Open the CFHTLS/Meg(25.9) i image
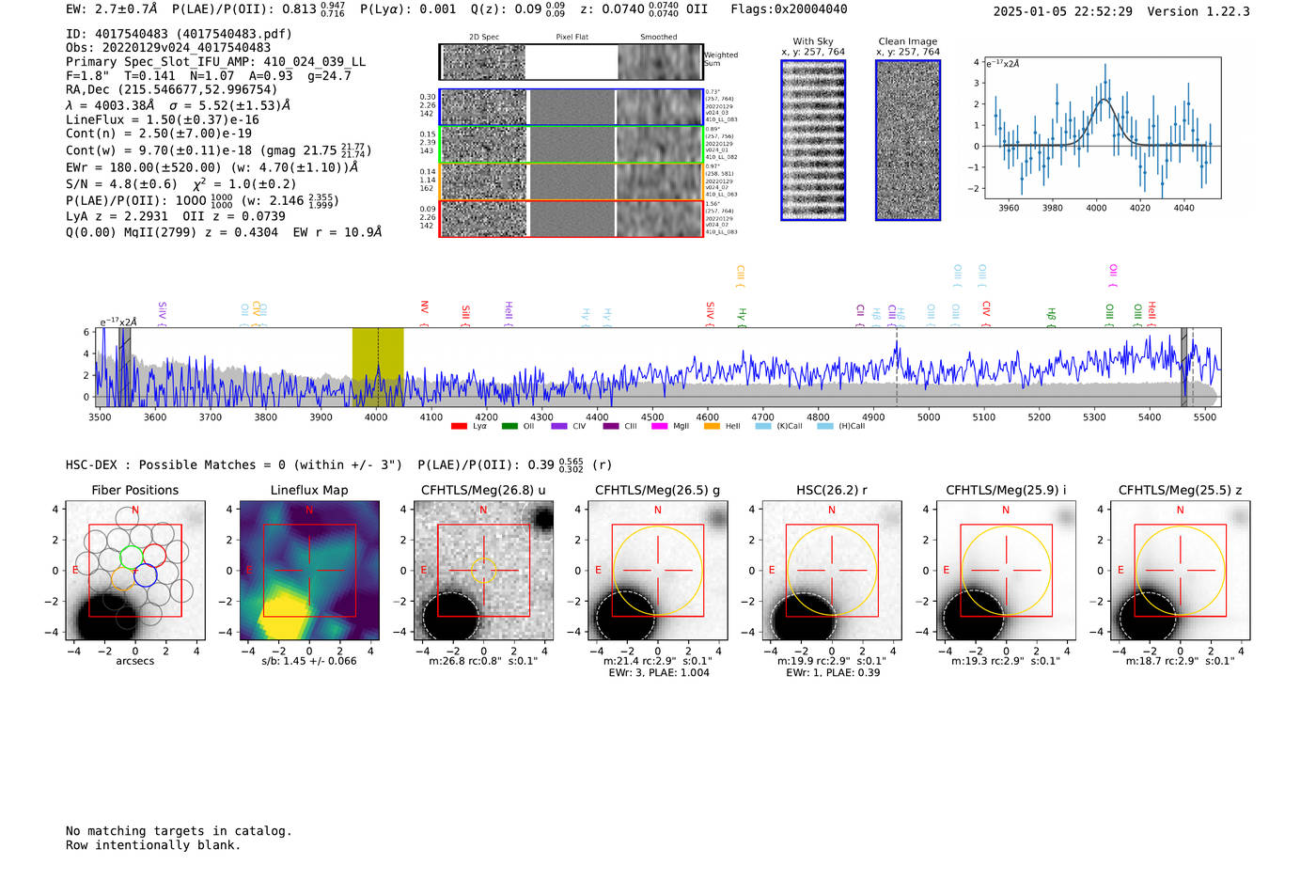 [x=1006, y=571]
